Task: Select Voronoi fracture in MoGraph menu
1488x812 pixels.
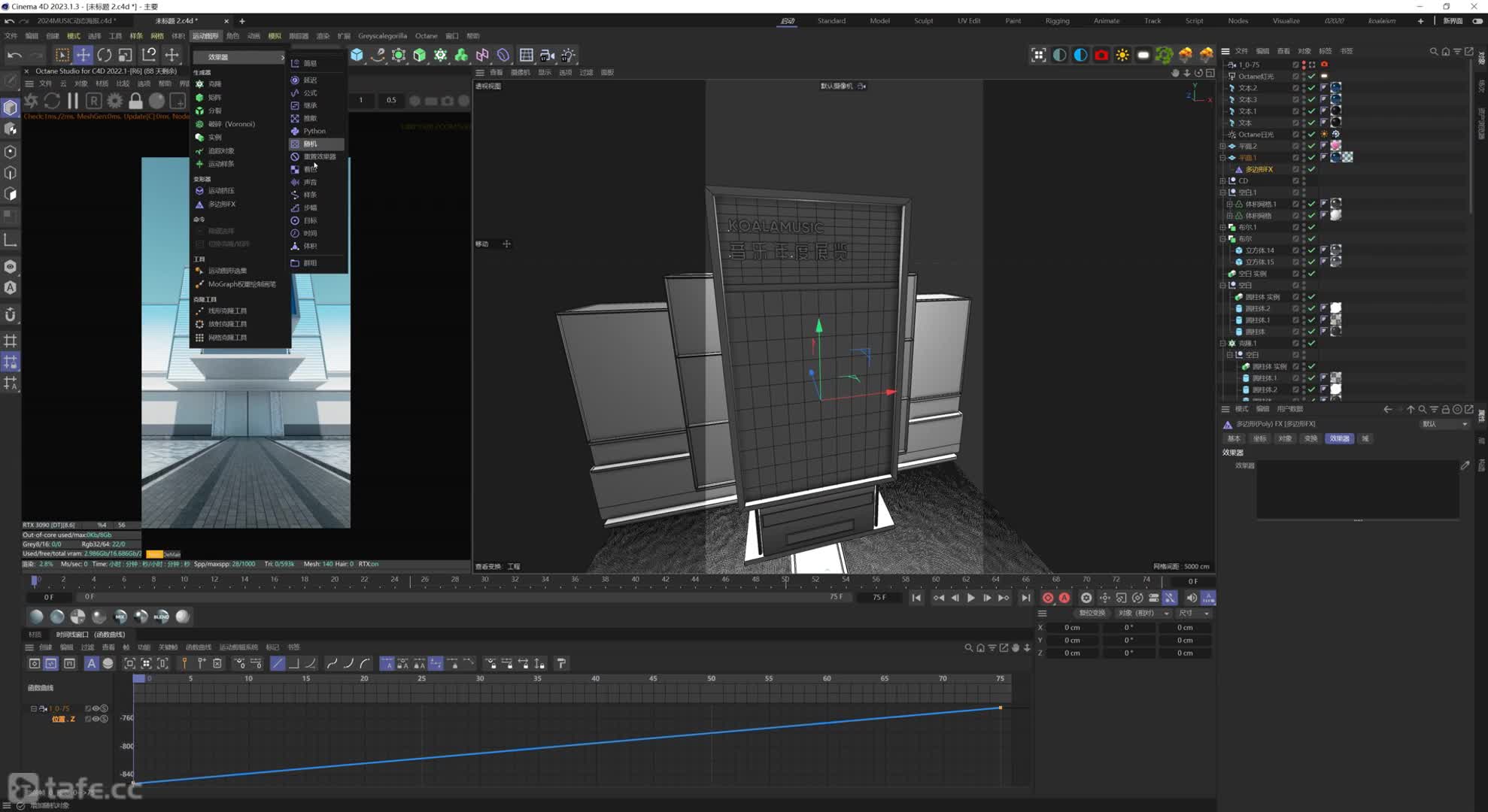Action: pyautogui.click(x=232, y=124)
